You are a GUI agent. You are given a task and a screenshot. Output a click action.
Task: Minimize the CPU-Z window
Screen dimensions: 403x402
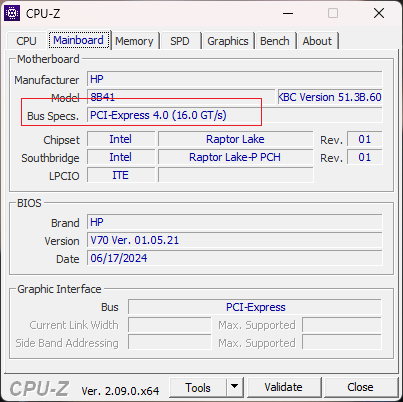(288, 13)
